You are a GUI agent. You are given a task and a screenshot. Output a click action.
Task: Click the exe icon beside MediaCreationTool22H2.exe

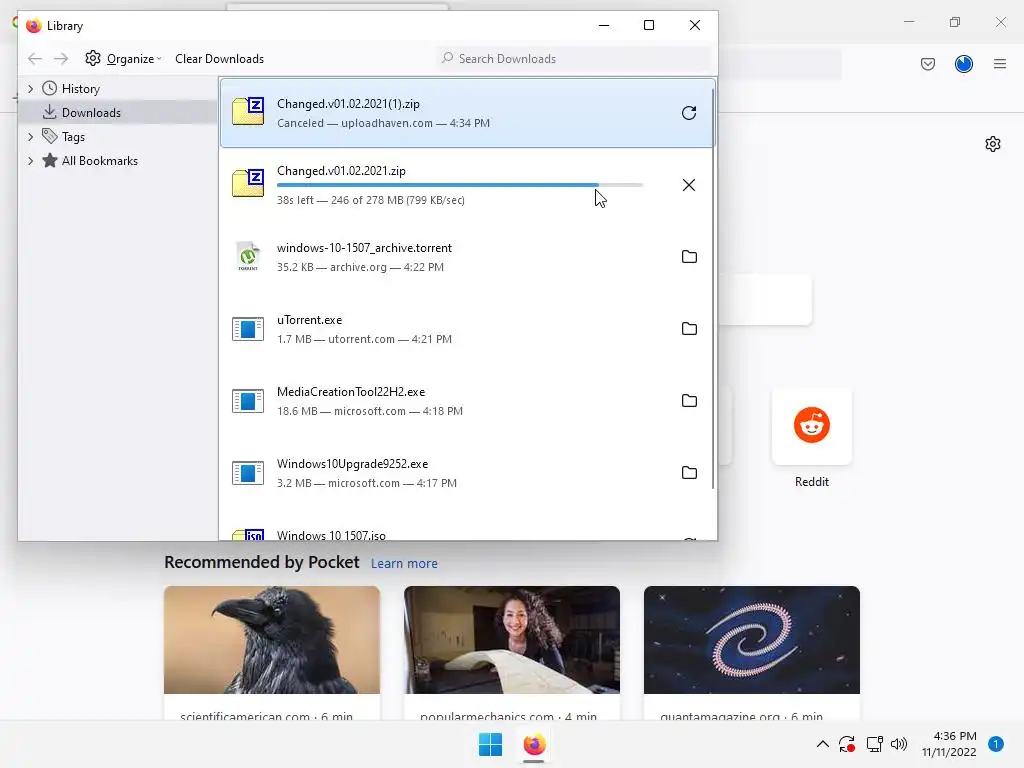pos(248,401)
